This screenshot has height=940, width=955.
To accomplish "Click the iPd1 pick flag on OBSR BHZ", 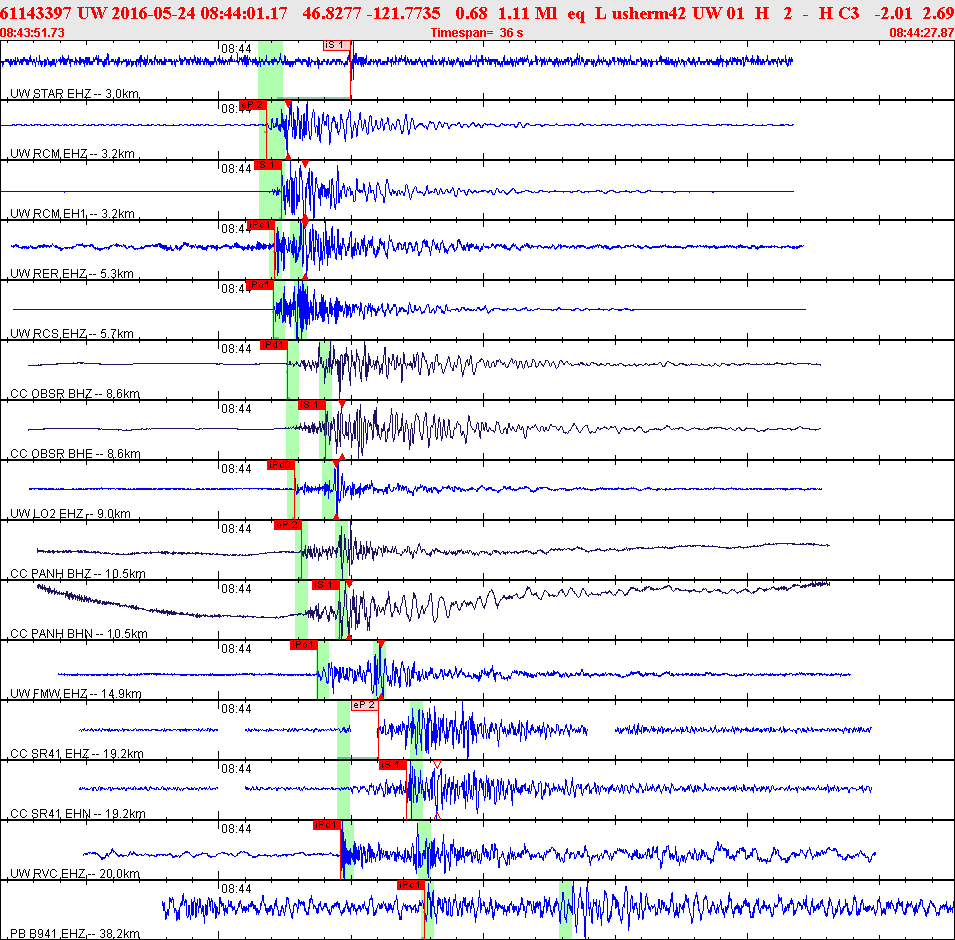I will click(x=273, y=345).
